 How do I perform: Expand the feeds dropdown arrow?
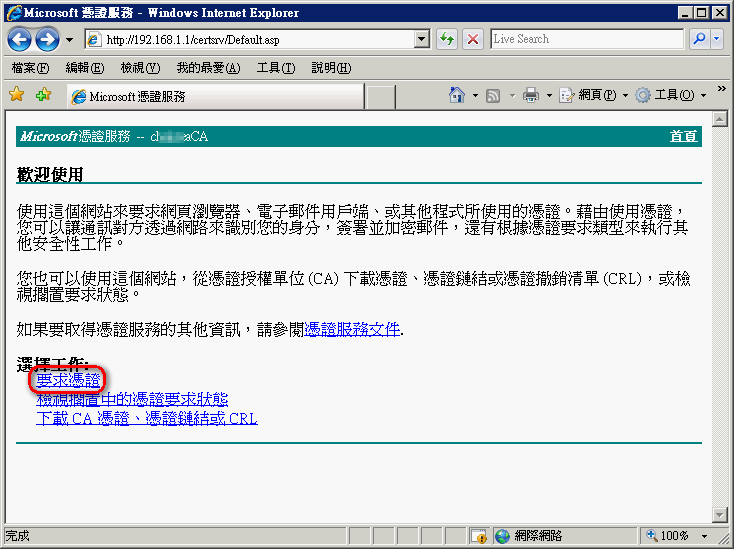point(512,95)
